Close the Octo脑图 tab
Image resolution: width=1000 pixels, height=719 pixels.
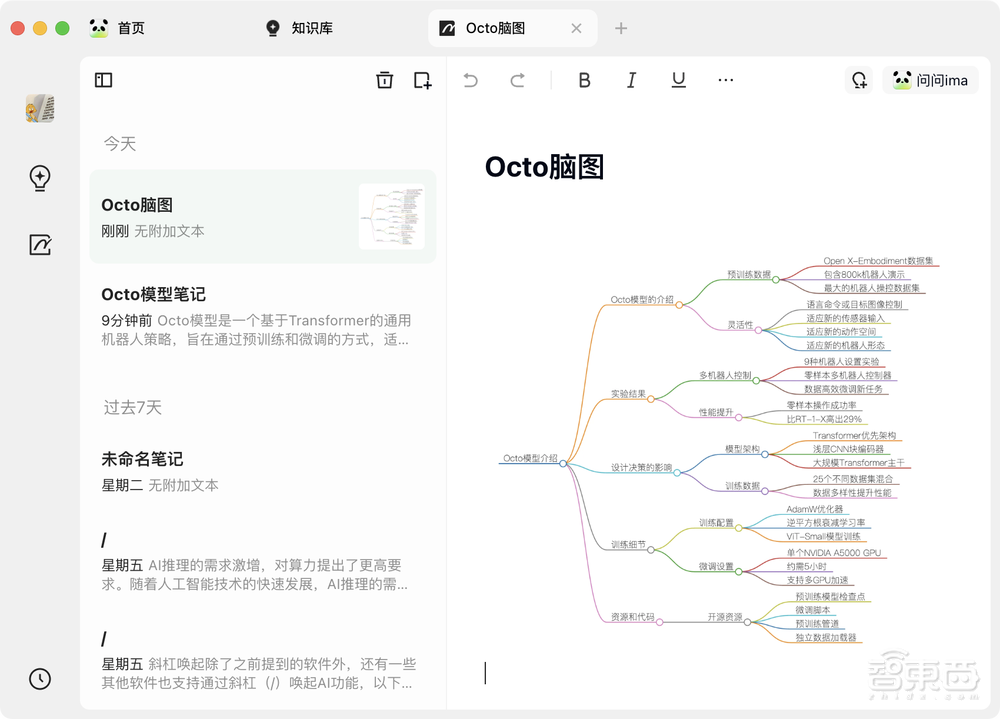pyautogui.click(x=576, y=28)
